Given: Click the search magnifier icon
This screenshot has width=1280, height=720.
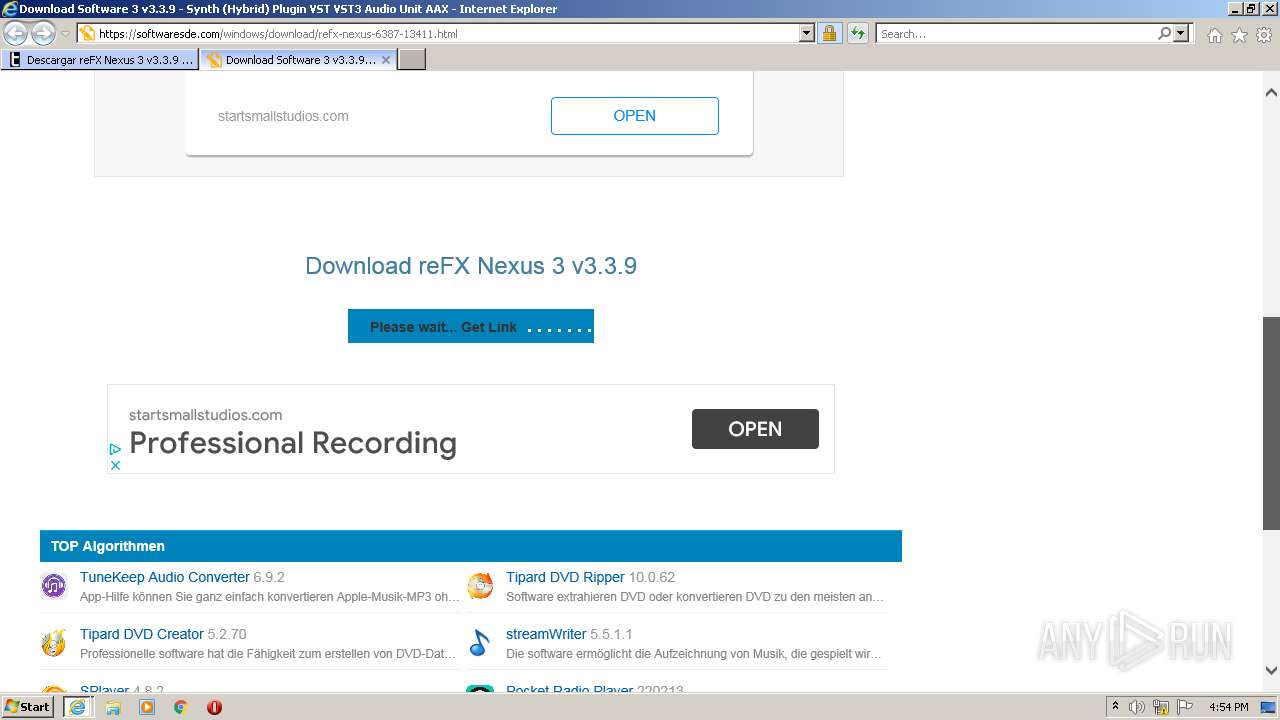Looking at the screenshot, I should [1164, 33].
